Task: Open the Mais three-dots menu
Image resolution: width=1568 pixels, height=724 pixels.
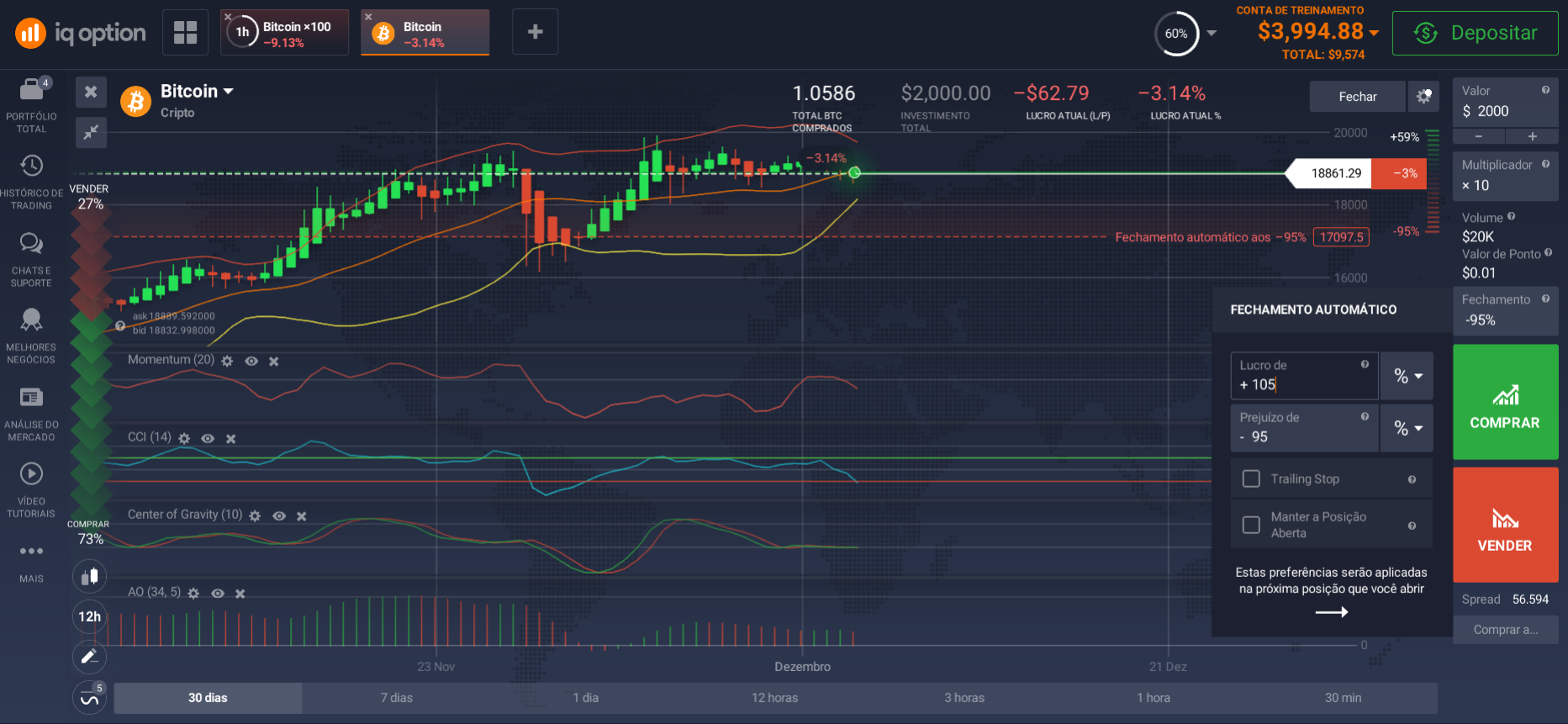Action: pyautogui.click(x=32, y=552)
